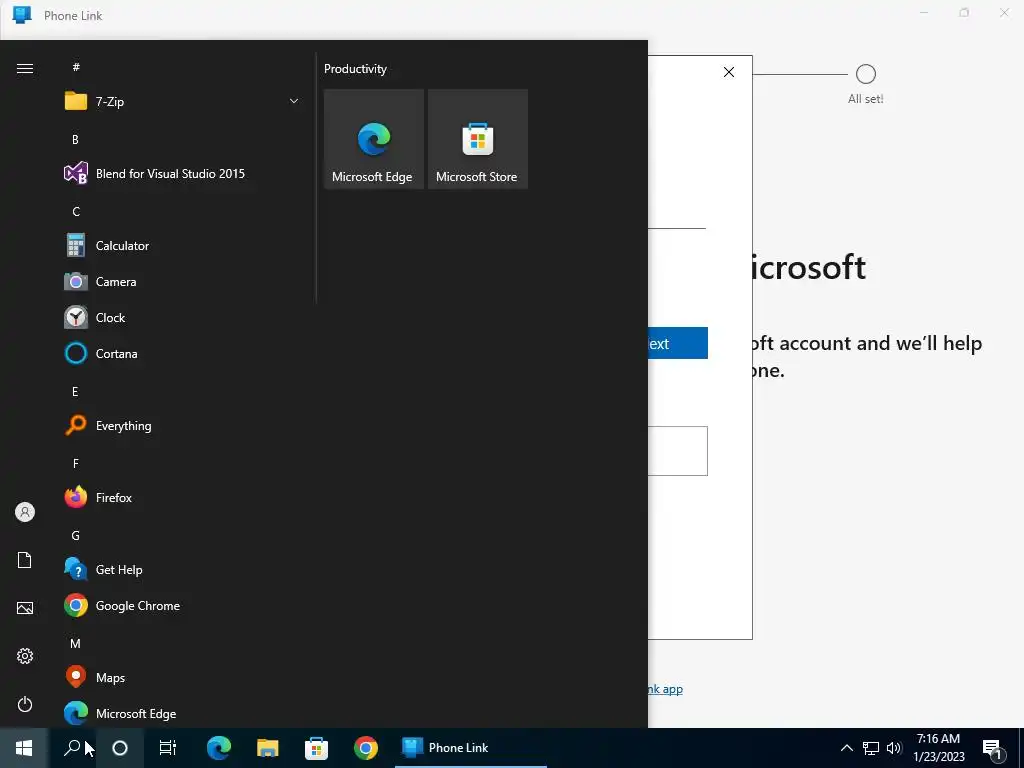The image size is (1024, 768).
Task: Expand the Start menu hamburger icon
Action: pos(25,69)
